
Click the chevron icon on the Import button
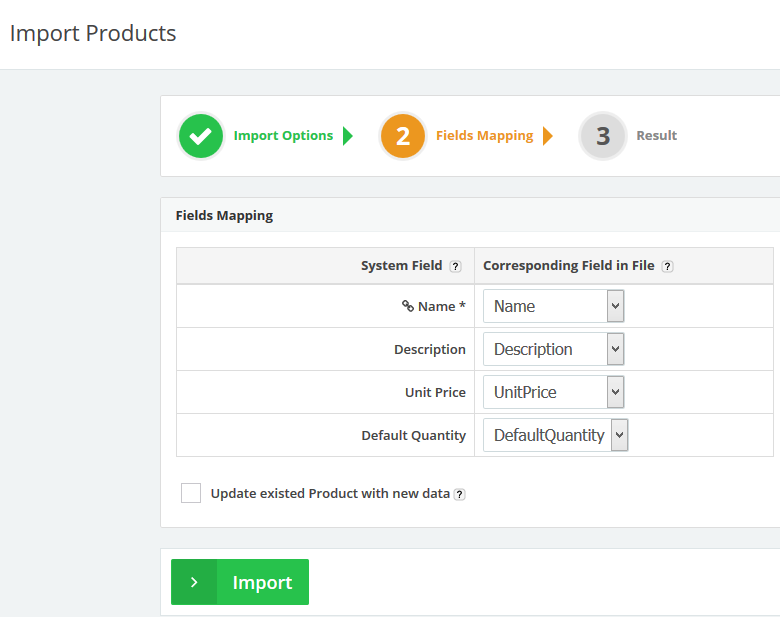coord(194,582)
